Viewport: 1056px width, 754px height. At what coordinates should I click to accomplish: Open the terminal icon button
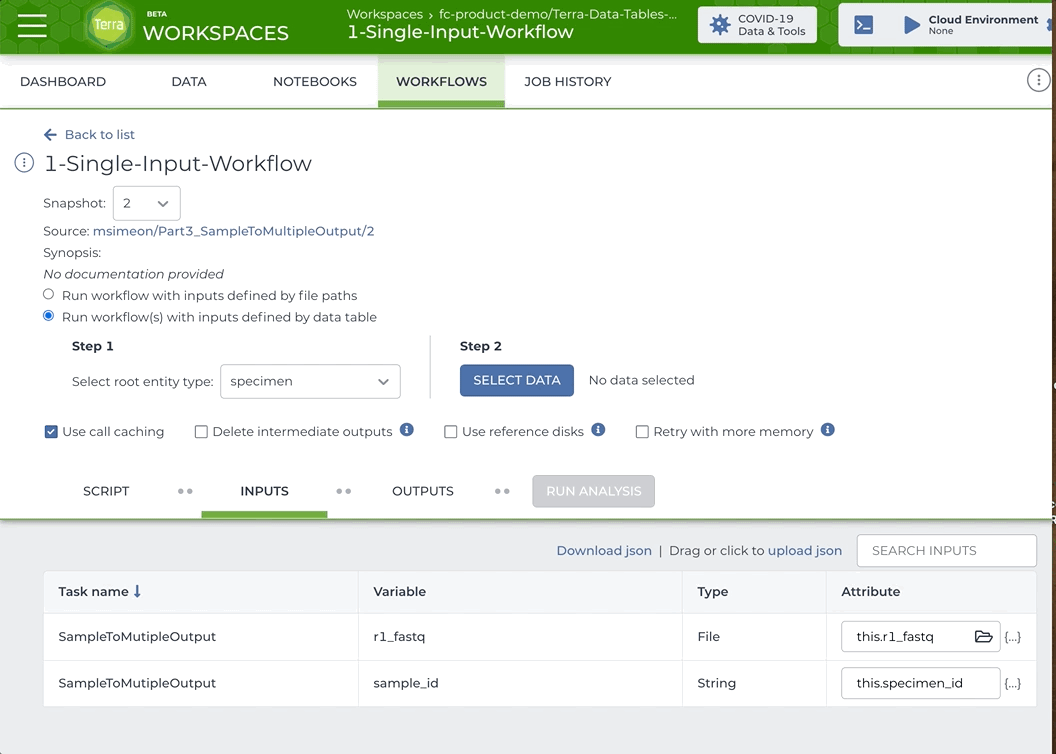coord(863,25)
